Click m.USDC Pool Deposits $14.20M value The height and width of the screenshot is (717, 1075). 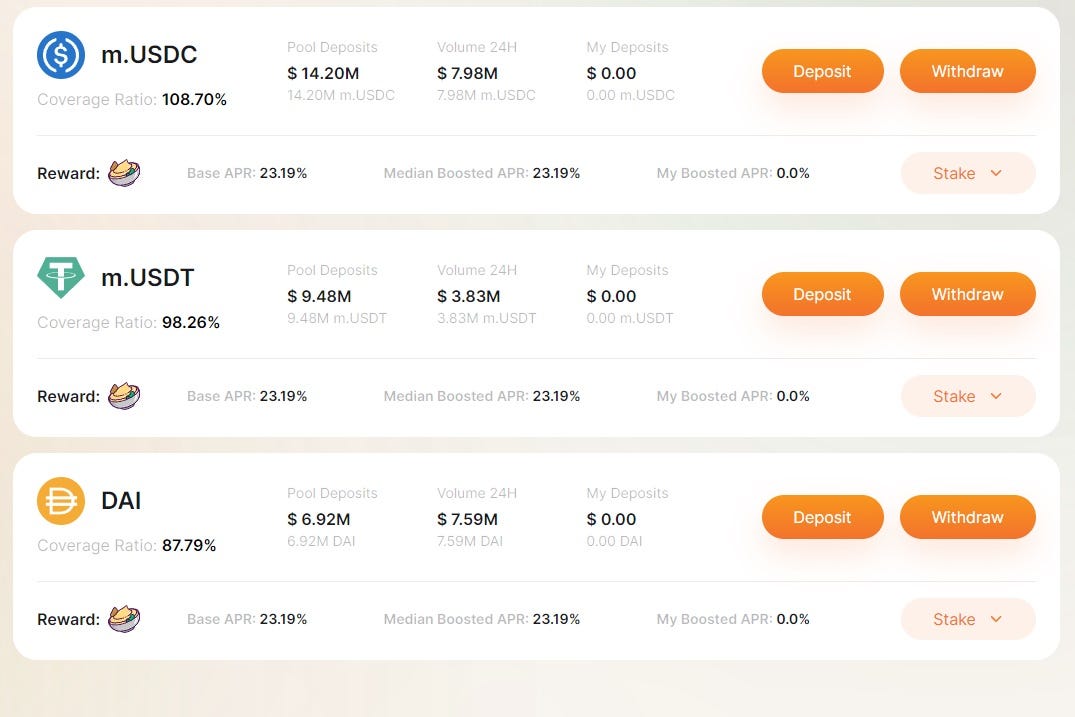(x=323, y=73)
